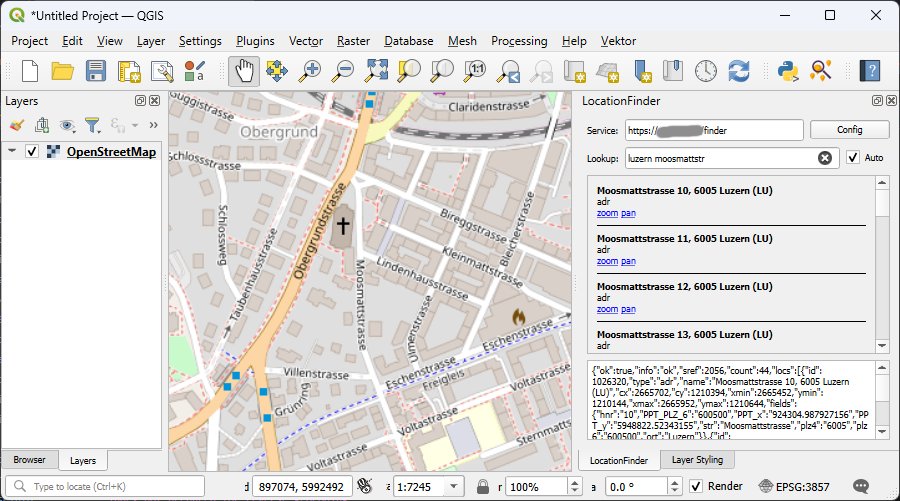
Task: Open the map scale dropdown arrow
Action: coord(454,487)
